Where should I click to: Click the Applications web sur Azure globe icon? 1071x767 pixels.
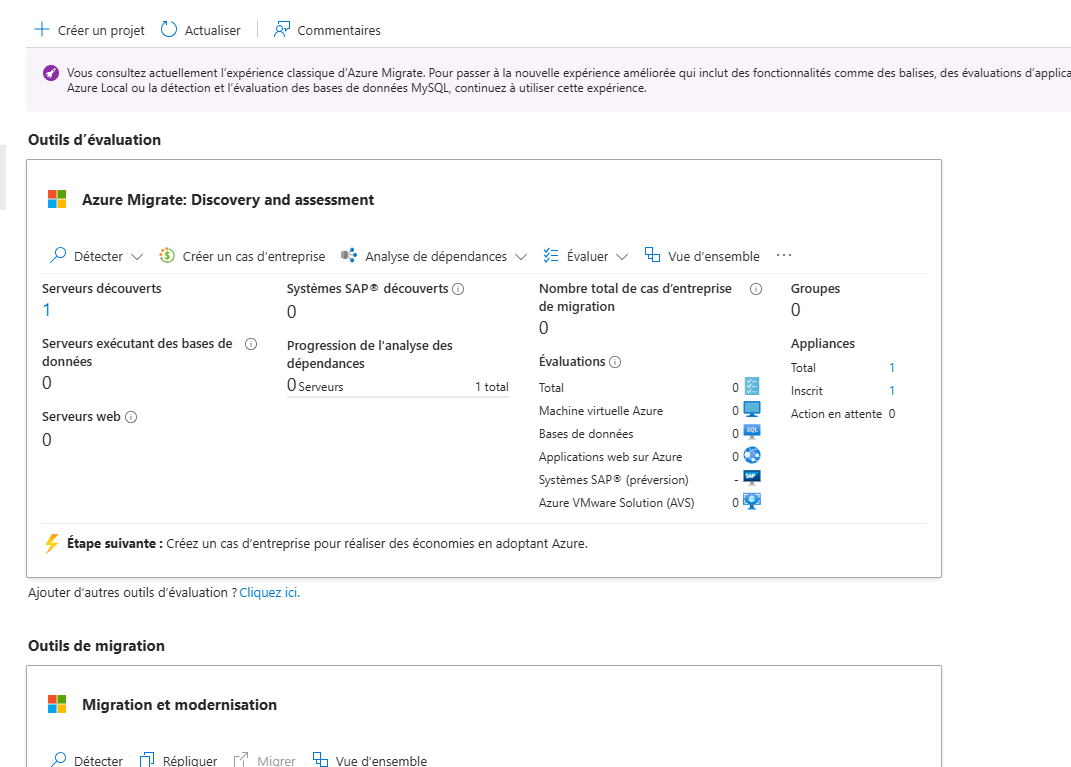coord(752,455)
